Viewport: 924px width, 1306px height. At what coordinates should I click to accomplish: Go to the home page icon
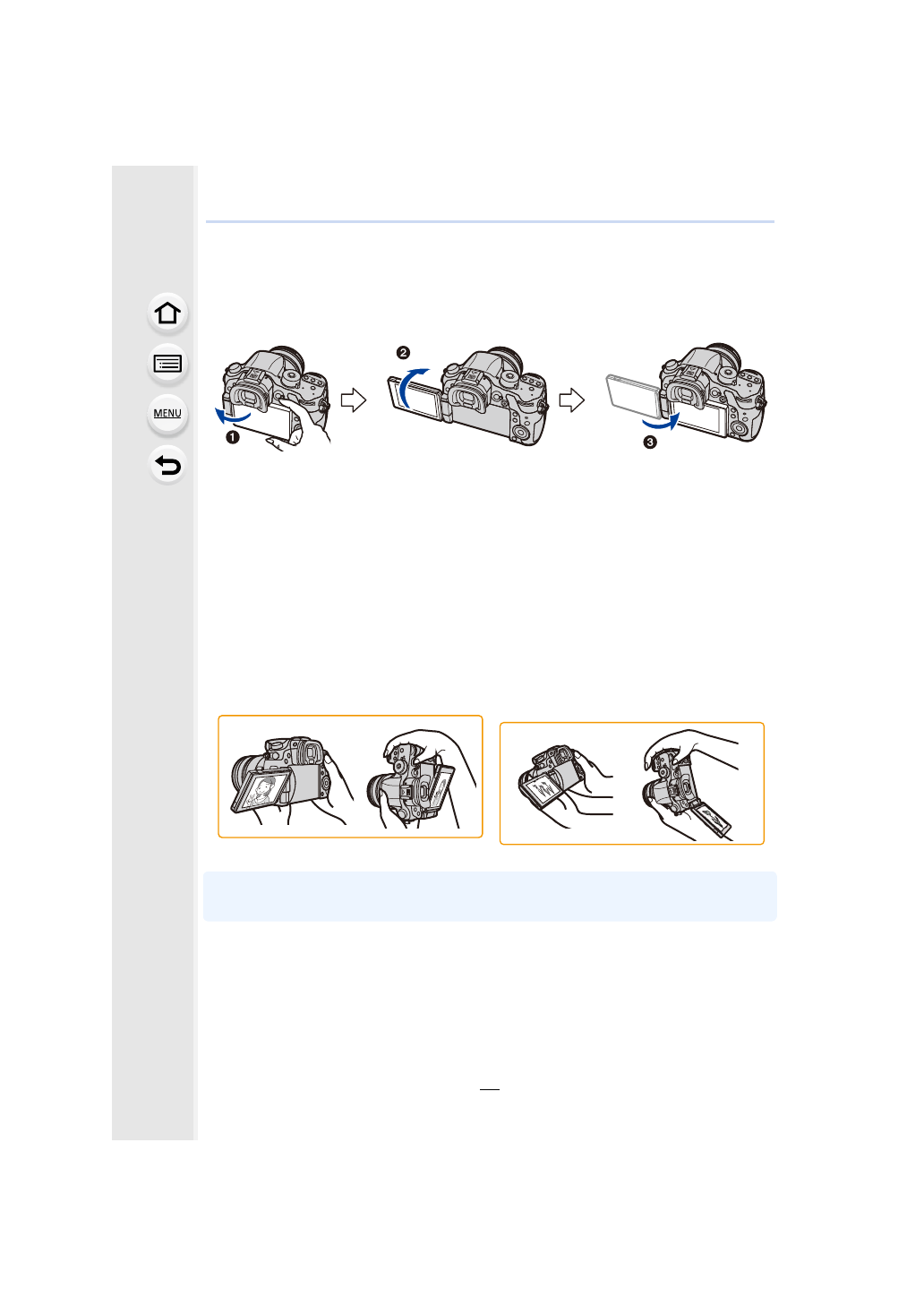coord(167,314)
